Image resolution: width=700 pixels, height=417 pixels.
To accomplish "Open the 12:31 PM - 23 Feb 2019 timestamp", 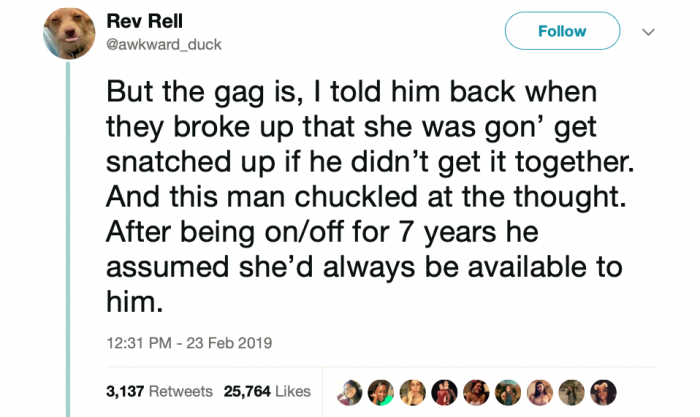I will tap(189, 343).
